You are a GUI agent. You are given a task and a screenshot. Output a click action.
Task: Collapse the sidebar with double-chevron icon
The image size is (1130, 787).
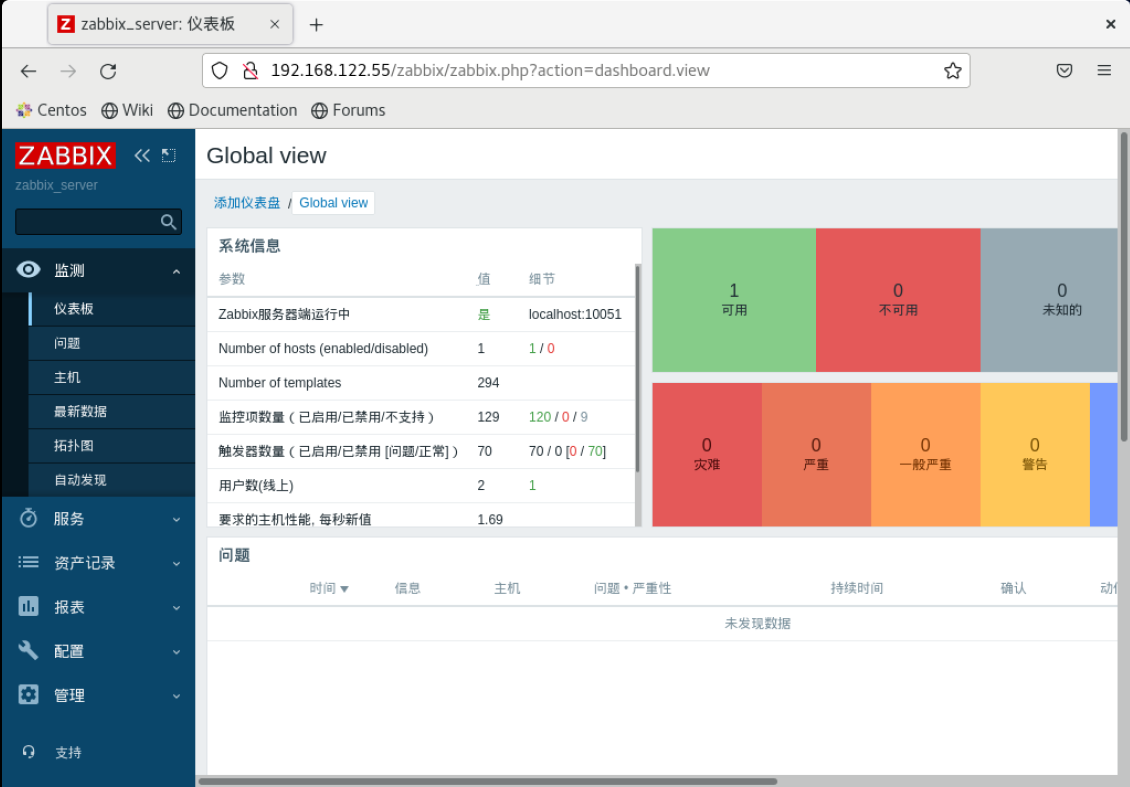point(142,155)
